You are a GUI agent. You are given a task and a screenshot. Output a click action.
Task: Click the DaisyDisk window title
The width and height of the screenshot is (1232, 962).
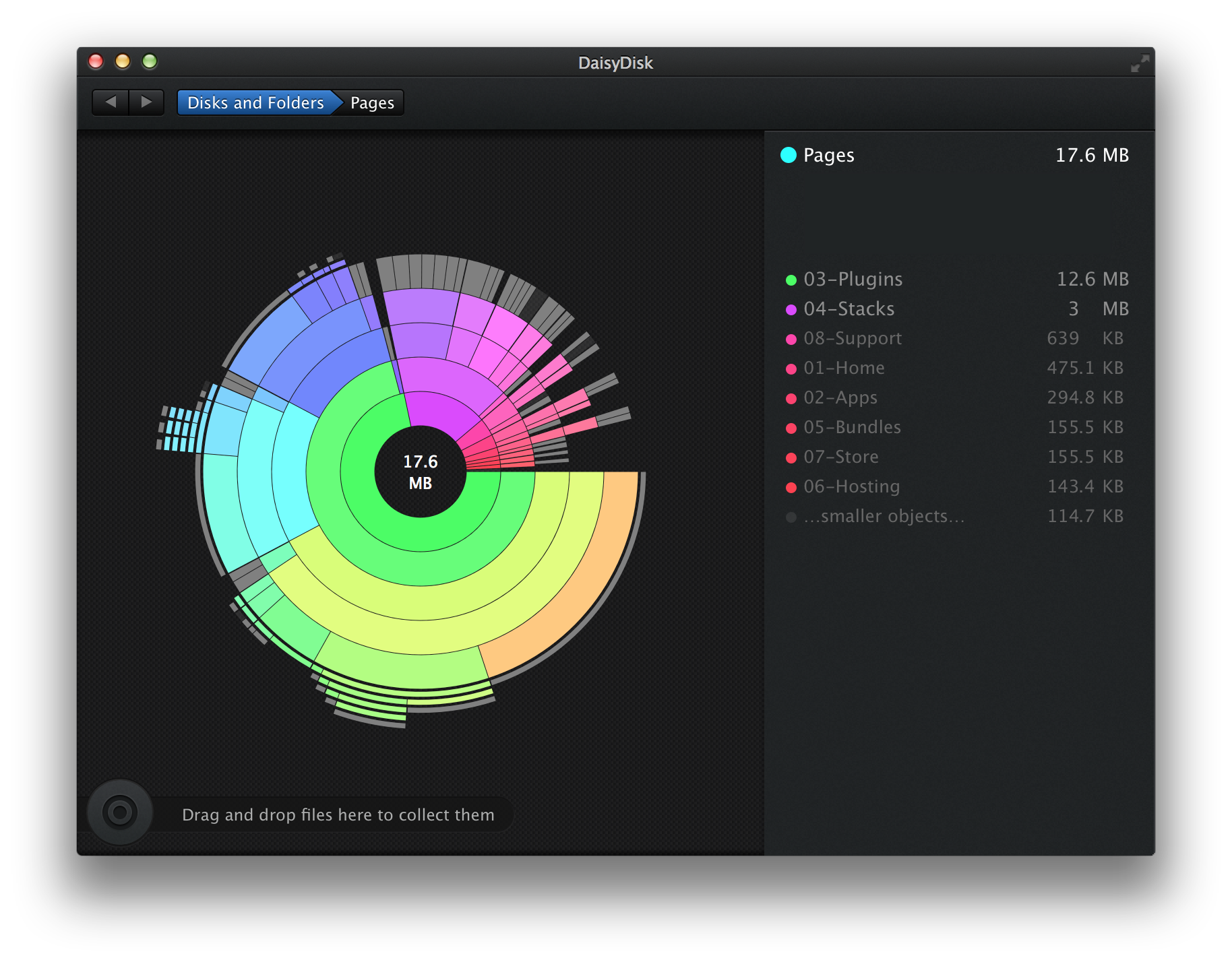pos(615,63)
